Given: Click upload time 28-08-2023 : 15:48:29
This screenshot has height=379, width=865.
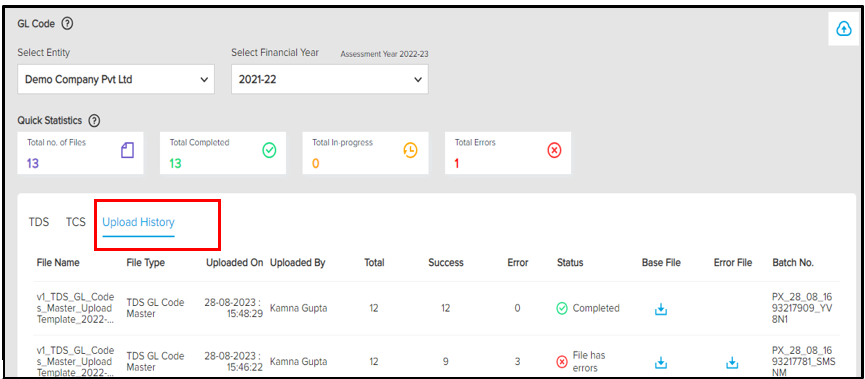Looking at the screenshot, I should pos(233,308).
